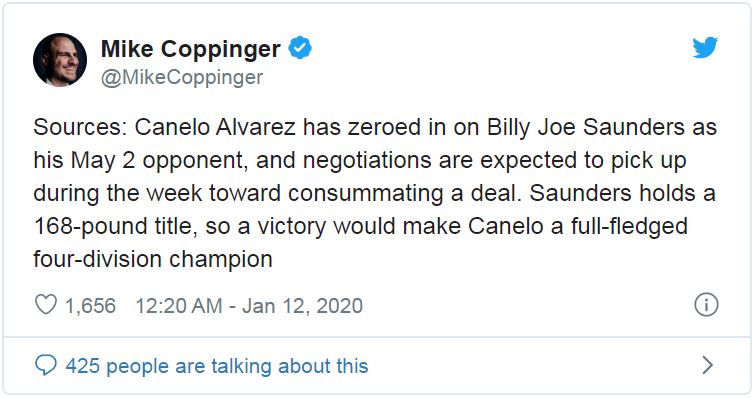
Task: Open the 12:20 AM time link
Action: pyautogui.click(x=179, y=306)
